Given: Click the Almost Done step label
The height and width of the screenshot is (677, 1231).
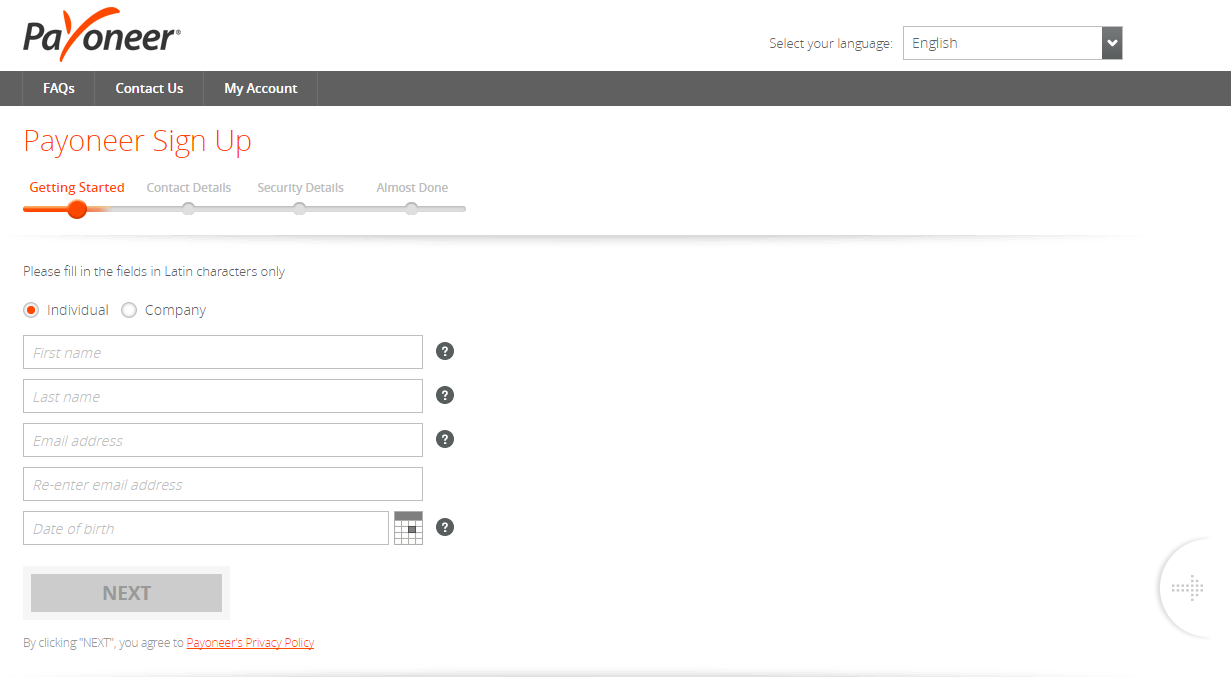Looking at the screenshot, I should [412, 187].
